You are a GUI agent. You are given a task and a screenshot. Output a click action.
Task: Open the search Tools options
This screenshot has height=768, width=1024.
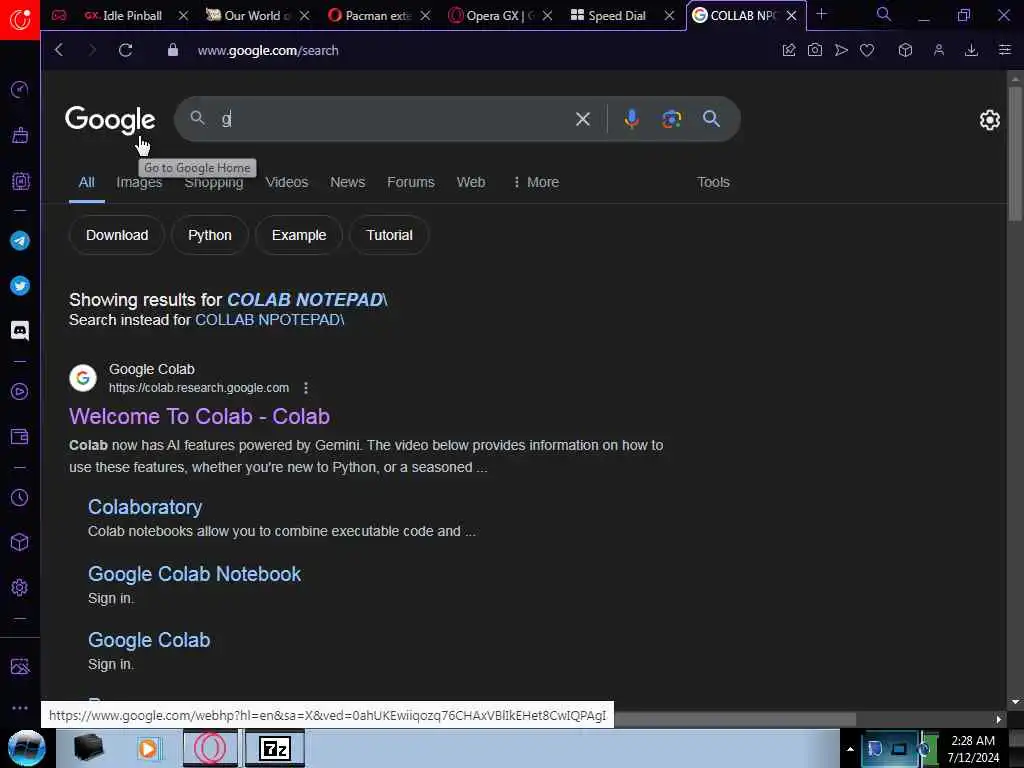713,182
